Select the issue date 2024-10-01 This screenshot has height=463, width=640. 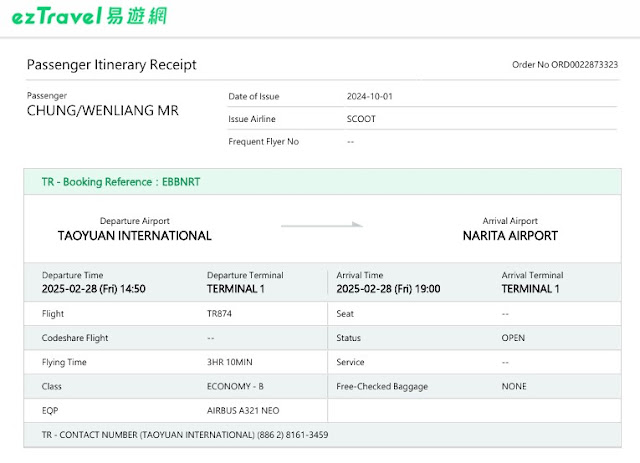[369, 96]
